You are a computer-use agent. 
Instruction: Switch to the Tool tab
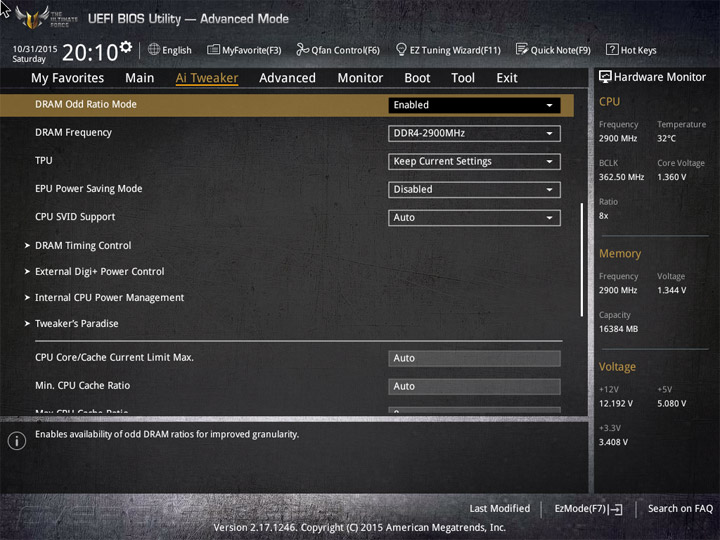(x=463, y=78)
